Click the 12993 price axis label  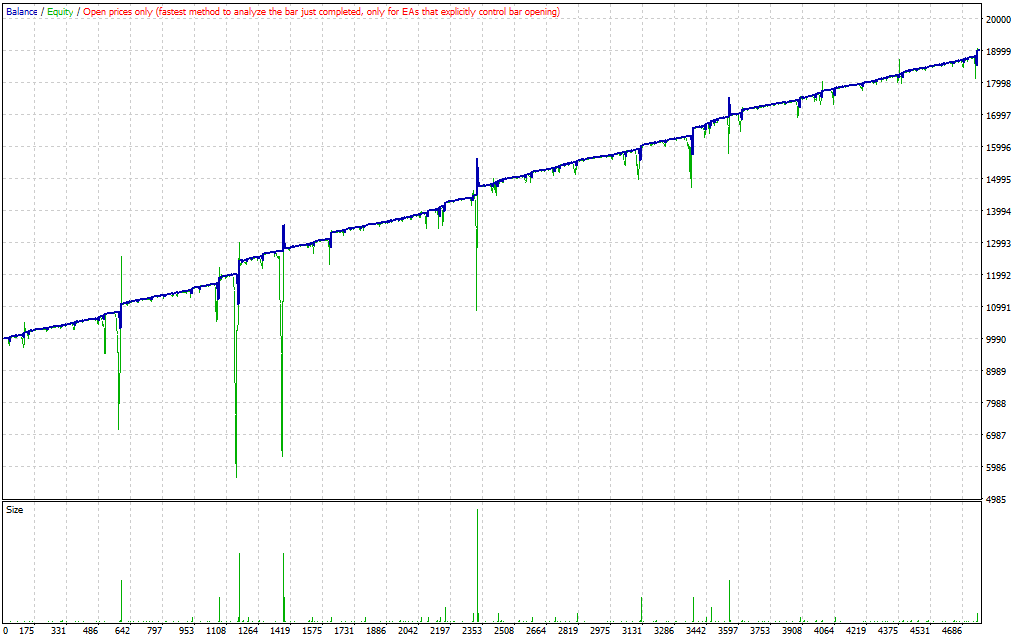click(x=999, y=244)
